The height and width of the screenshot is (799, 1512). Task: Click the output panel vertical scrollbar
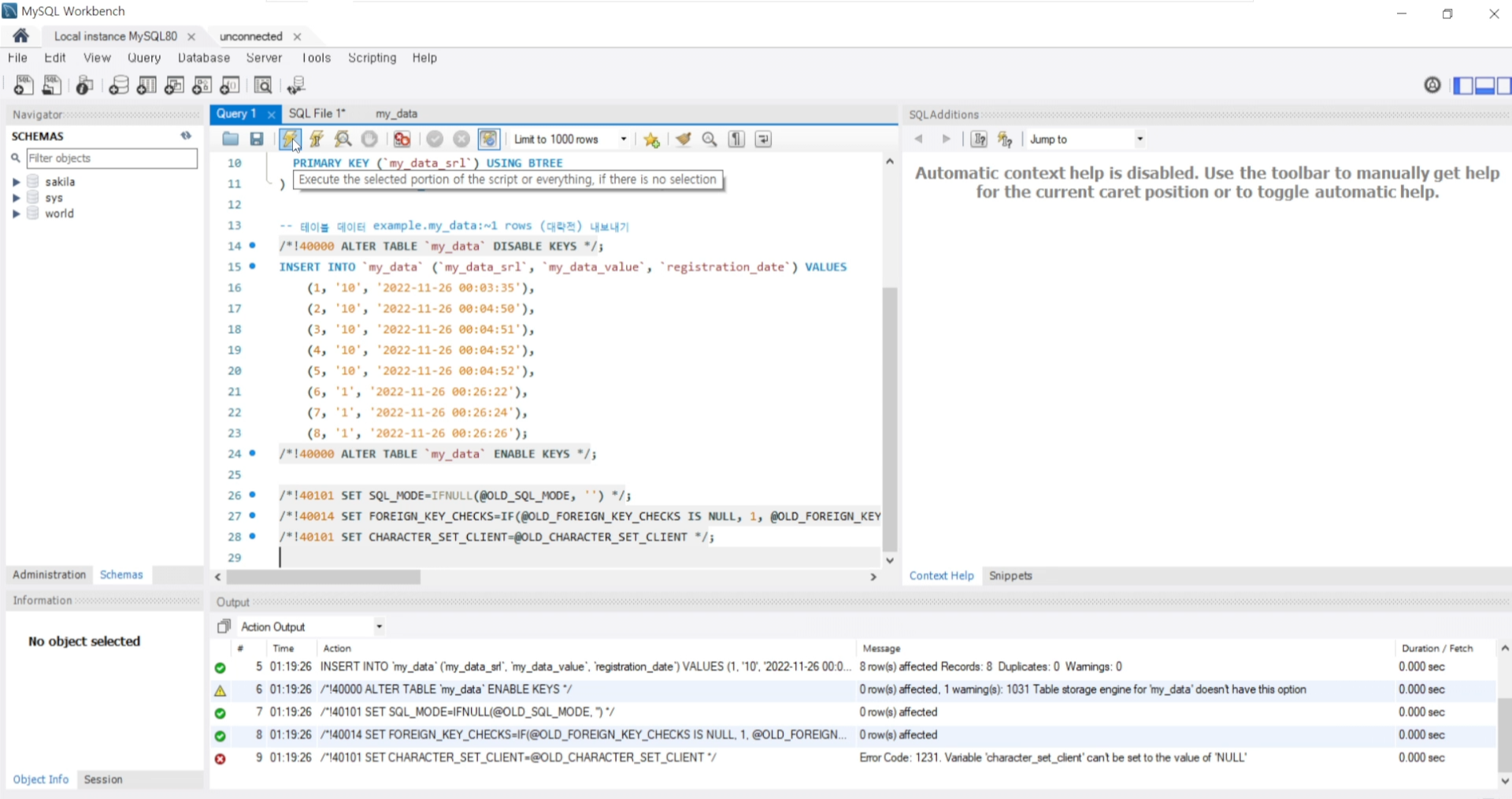[x=1505, y=735]
